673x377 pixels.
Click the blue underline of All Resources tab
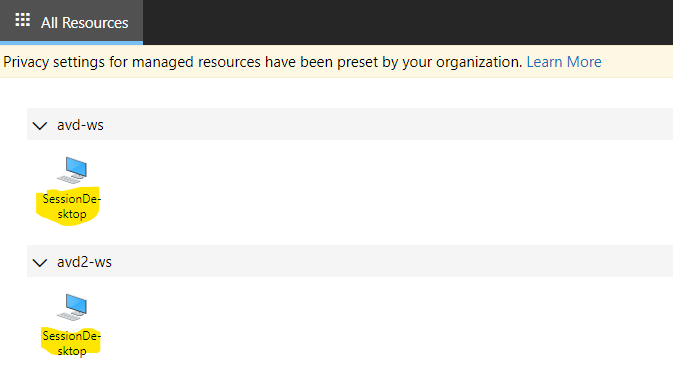(x=71, y=43)
